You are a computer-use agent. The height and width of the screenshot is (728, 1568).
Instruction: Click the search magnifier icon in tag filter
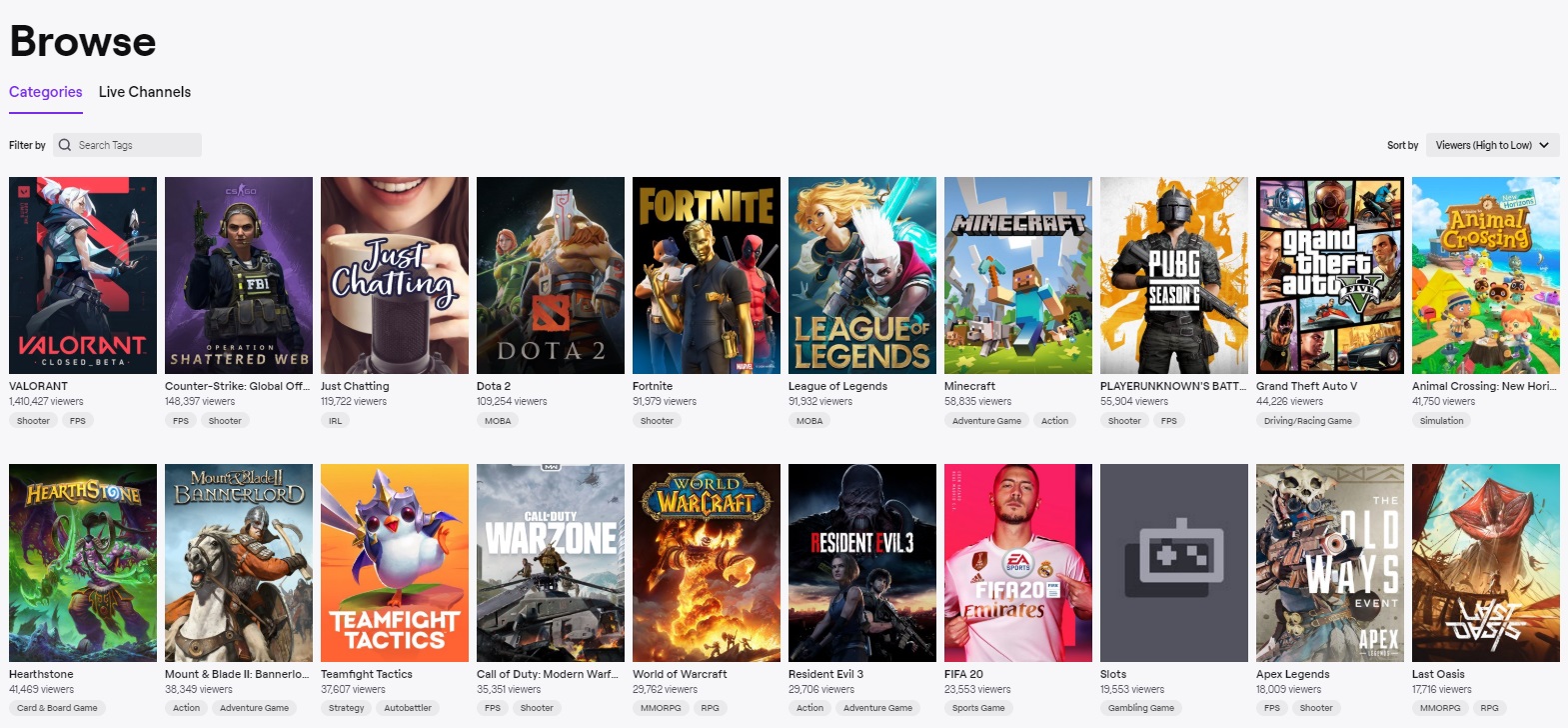click(x=65, y=145)
